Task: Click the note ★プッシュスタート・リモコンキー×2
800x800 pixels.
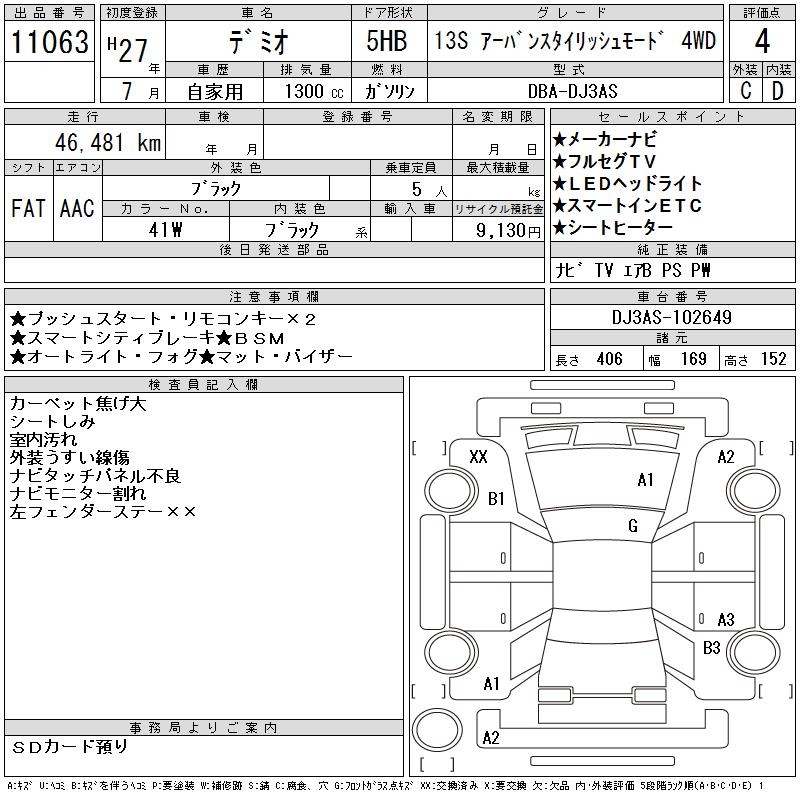Action: pos(163,319)
